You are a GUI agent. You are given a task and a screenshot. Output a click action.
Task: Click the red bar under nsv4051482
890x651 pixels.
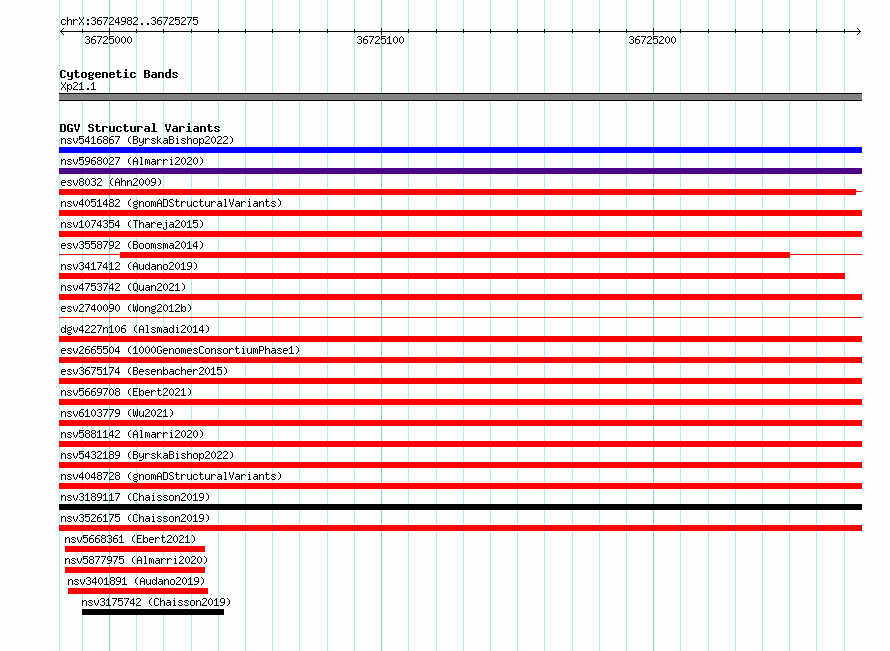click(x=460, y=213)
